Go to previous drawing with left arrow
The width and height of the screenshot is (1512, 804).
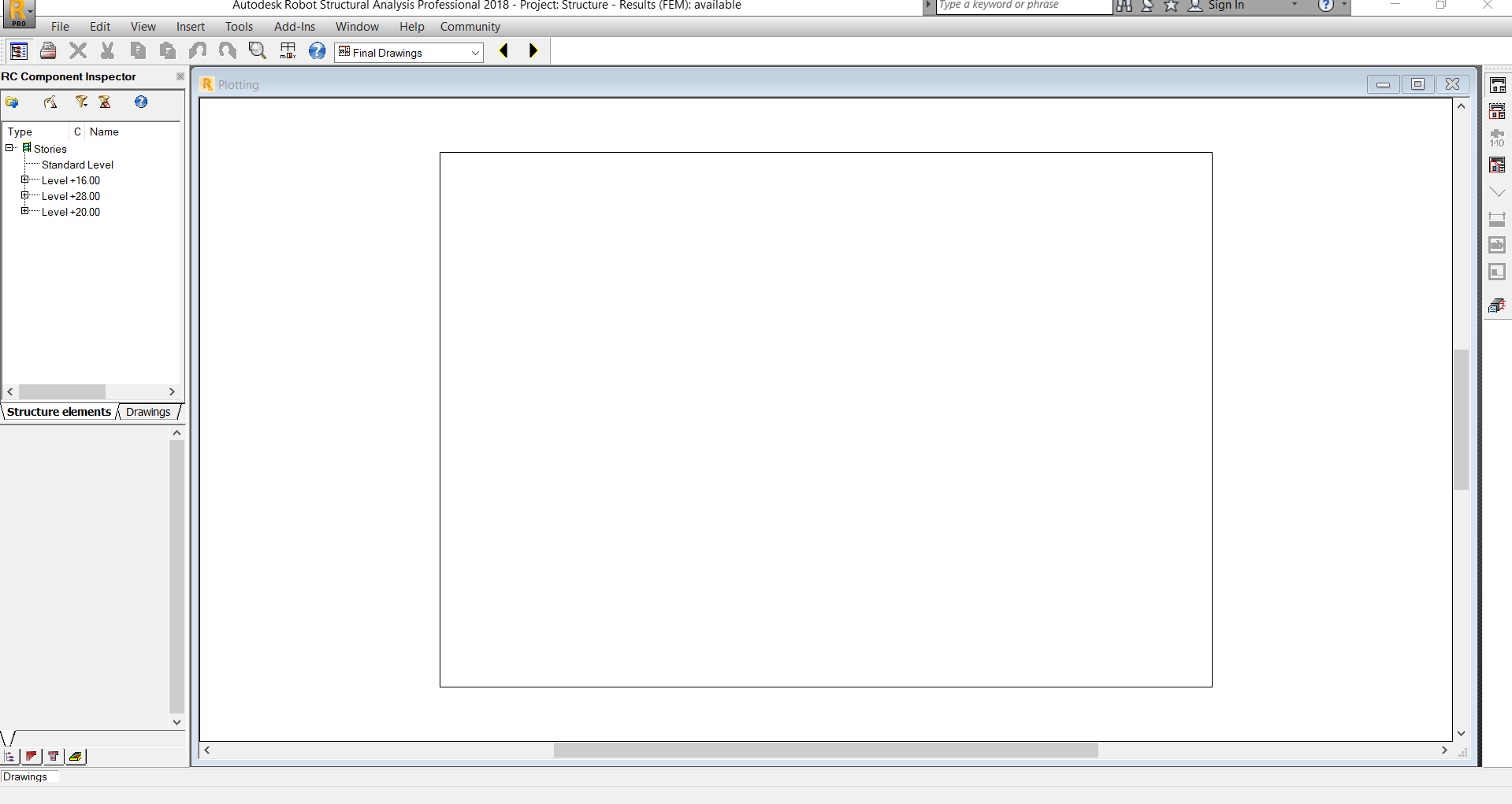pyautogui.click(x=503, y=51)
